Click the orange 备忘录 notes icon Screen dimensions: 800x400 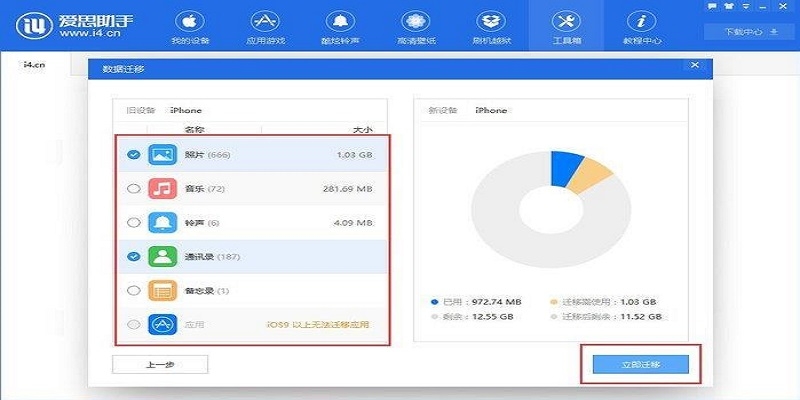[x=162, y=290]
